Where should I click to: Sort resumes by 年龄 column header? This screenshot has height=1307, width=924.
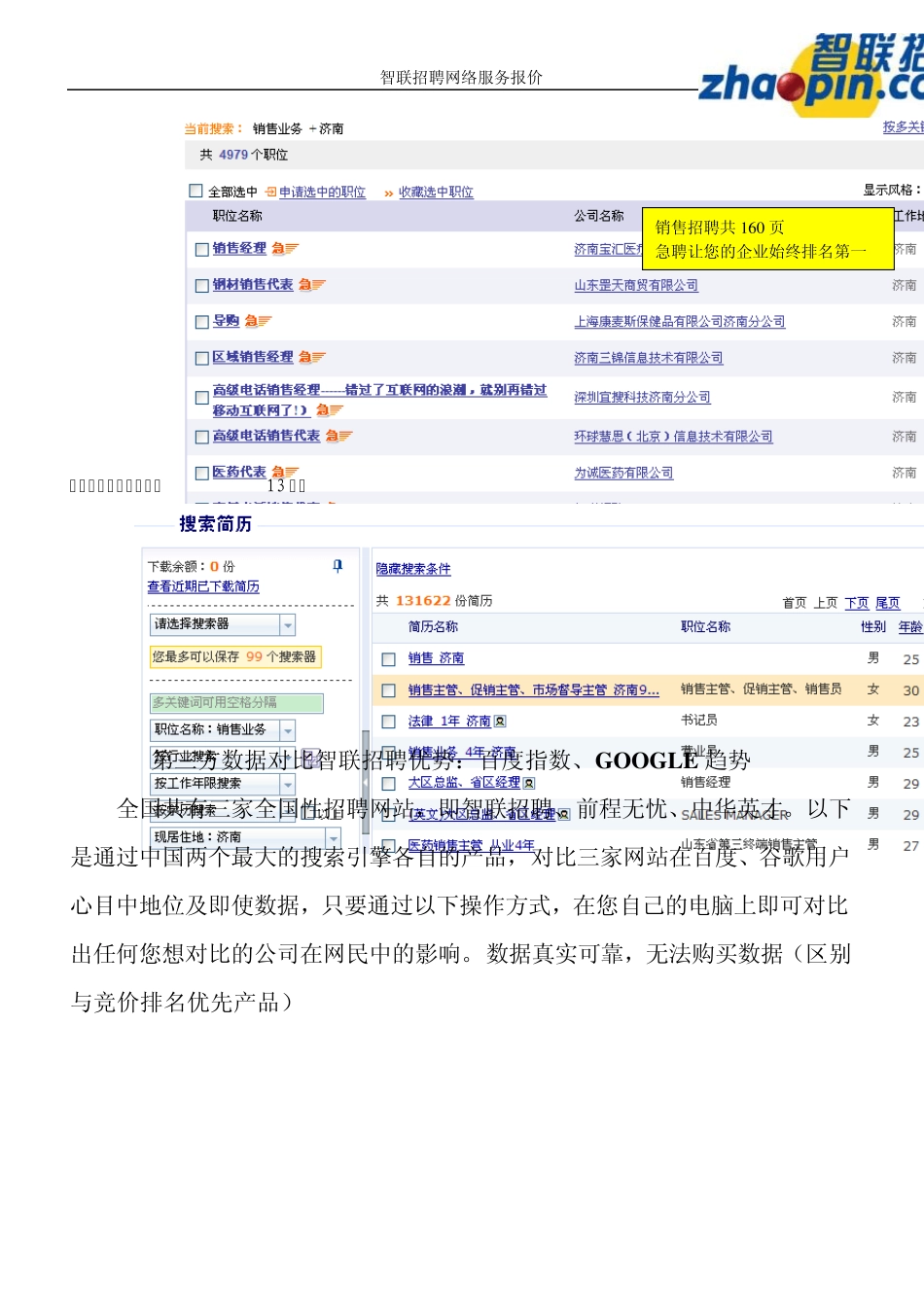tap(910, 627)
